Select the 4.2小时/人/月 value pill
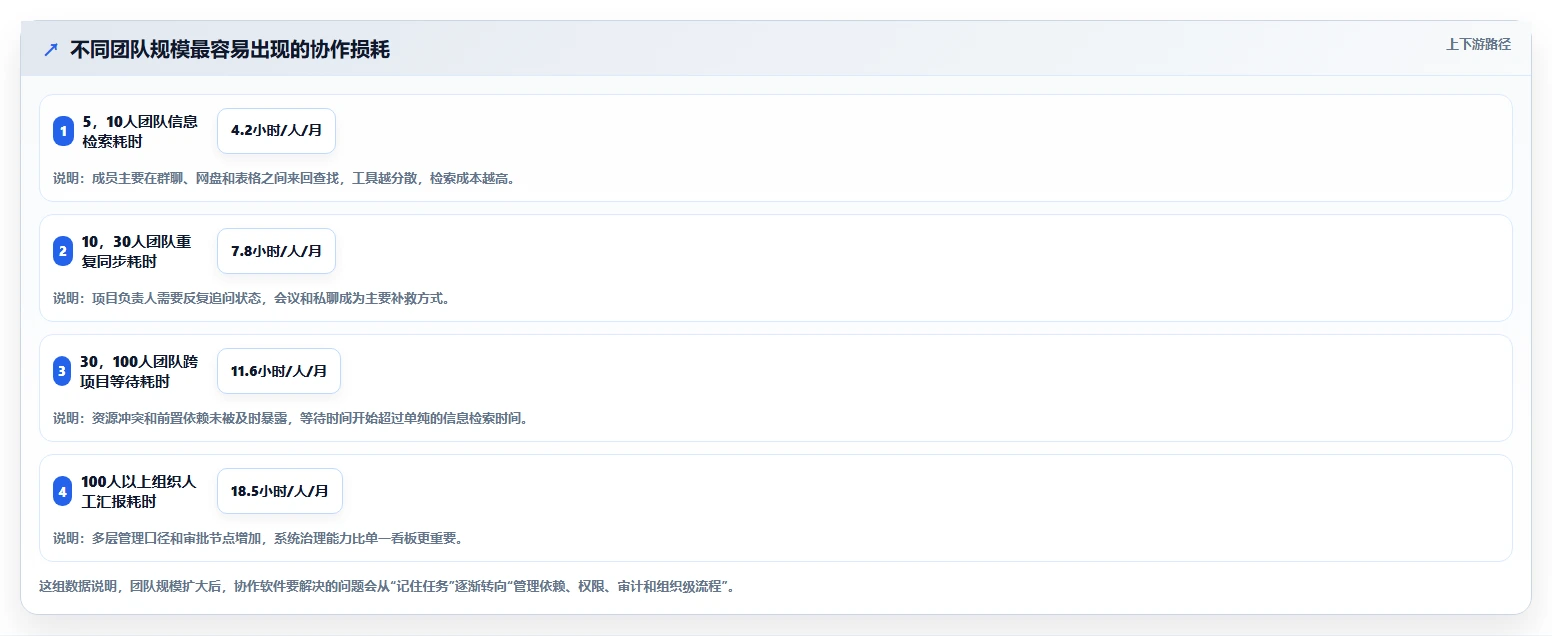Image resolution: width=1552 pixels, height=636 pixels. coord(276,131)
